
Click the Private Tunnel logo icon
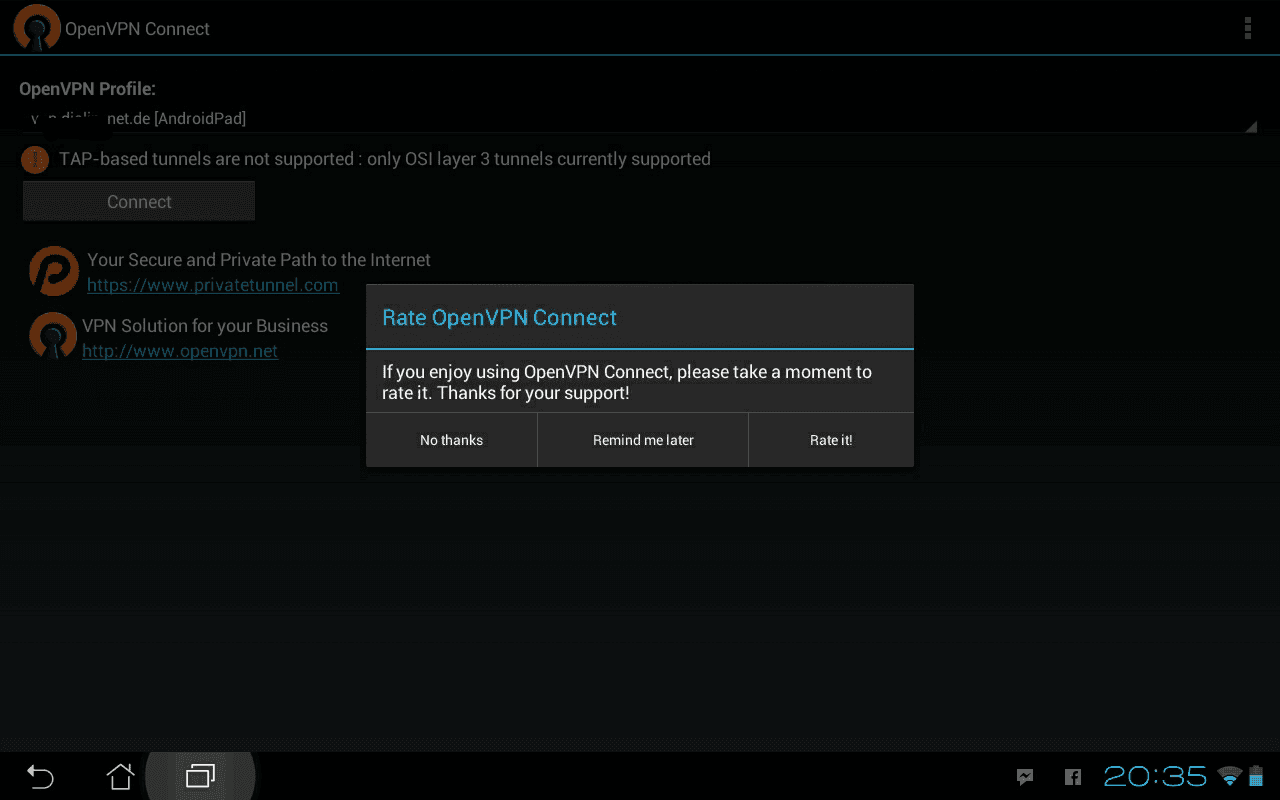tap(54, 271)
